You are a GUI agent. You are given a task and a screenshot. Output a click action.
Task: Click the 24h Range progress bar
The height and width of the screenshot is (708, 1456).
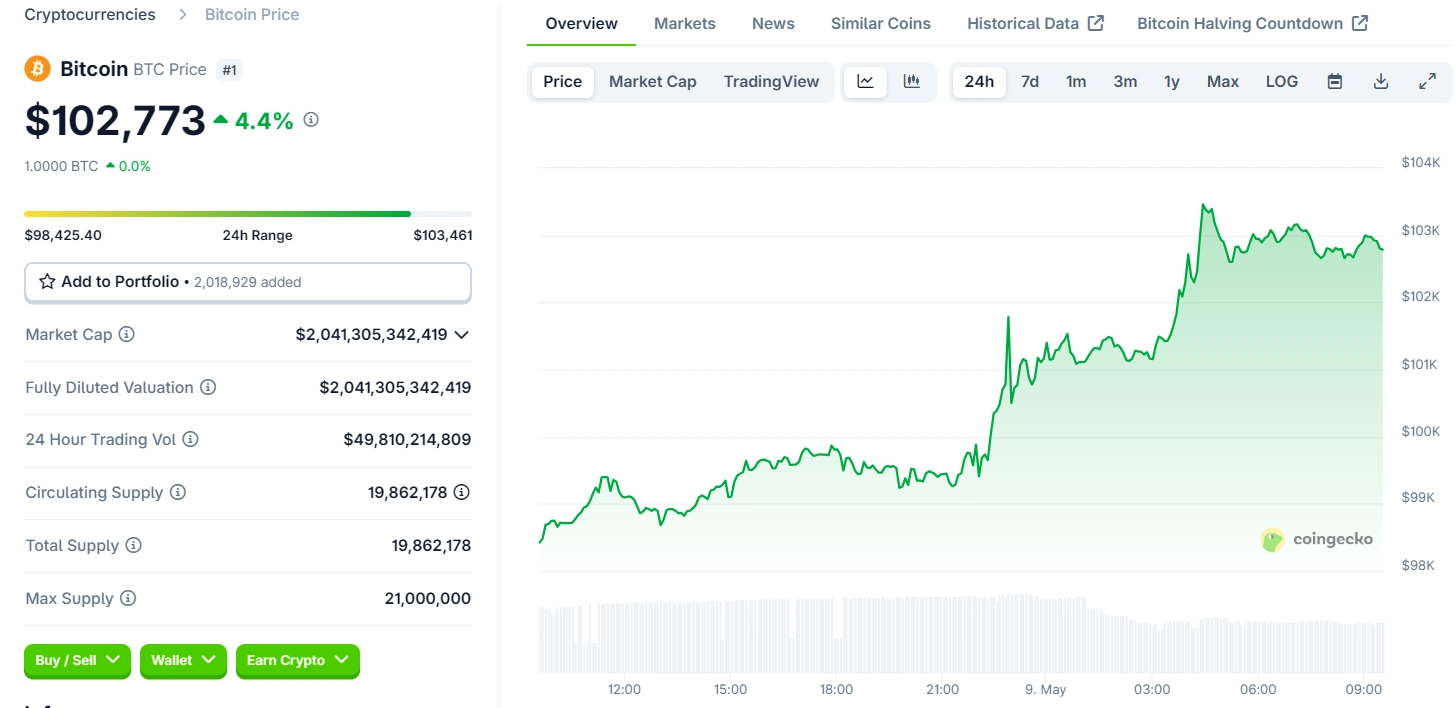248,214
